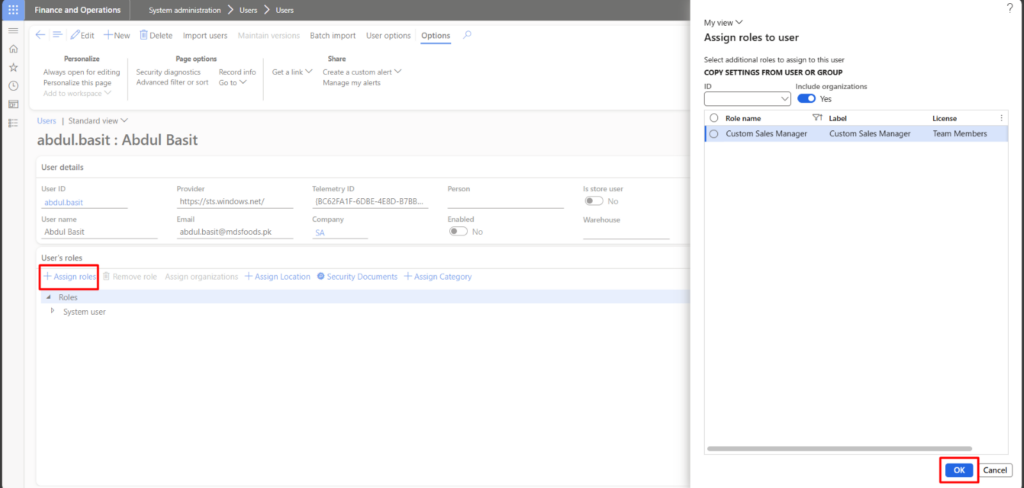
Task: Click the Label column header
Action: coord(837,118)
